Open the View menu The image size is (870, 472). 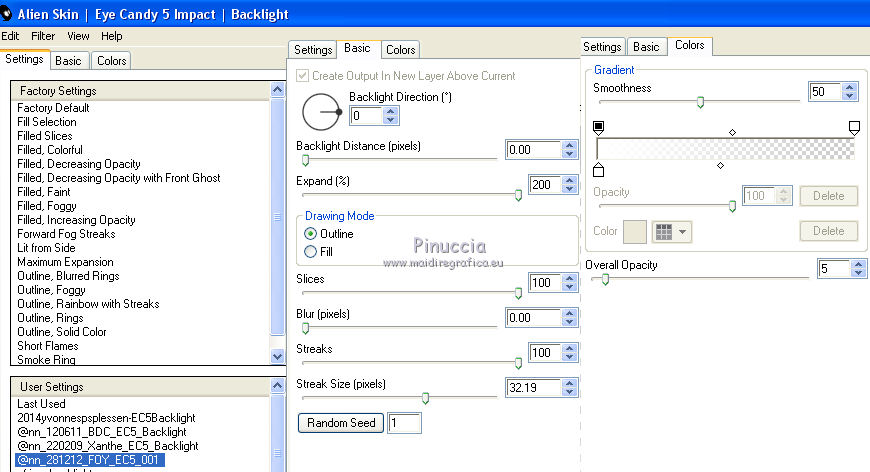pos(78,36)
